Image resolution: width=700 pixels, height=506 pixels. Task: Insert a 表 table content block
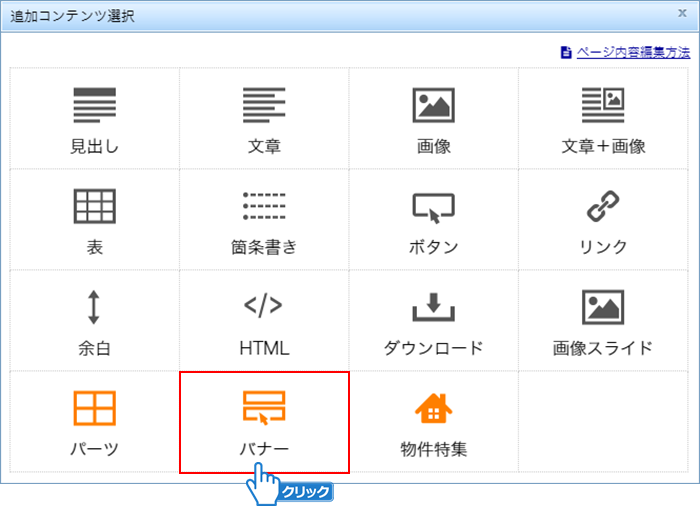pyautogui.click(x=95, y=206)
